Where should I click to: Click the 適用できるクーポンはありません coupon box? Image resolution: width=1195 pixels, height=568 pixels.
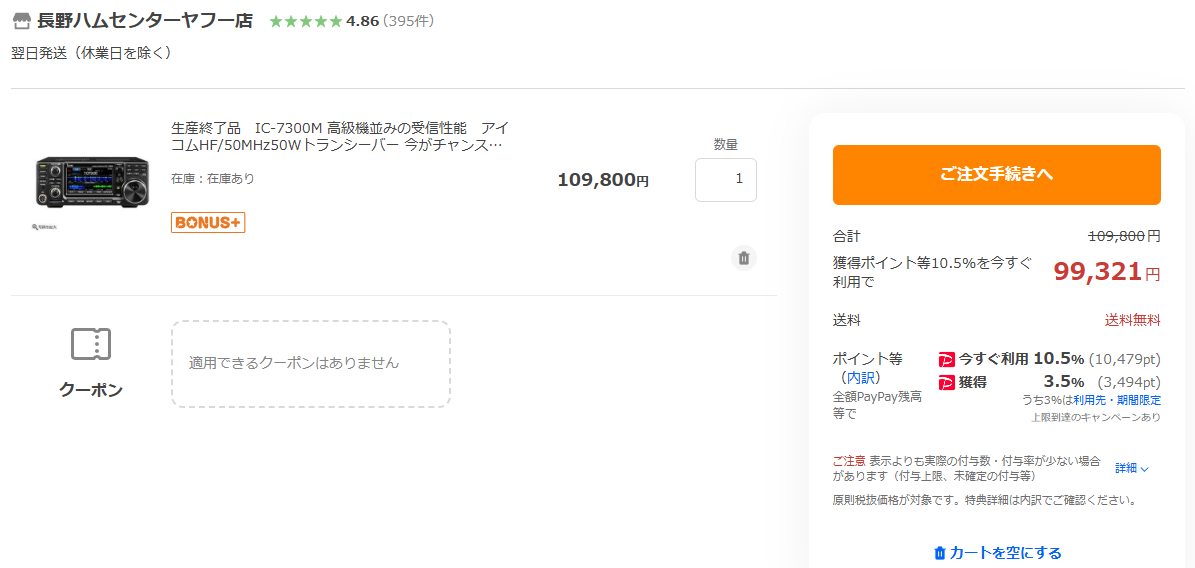coord(310,363)
